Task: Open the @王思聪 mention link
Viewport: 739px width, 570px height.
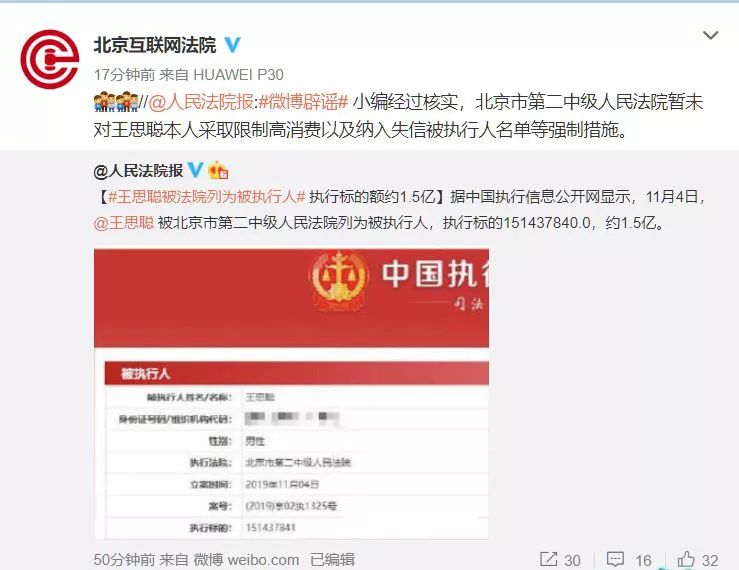Action: coord(124,222)
